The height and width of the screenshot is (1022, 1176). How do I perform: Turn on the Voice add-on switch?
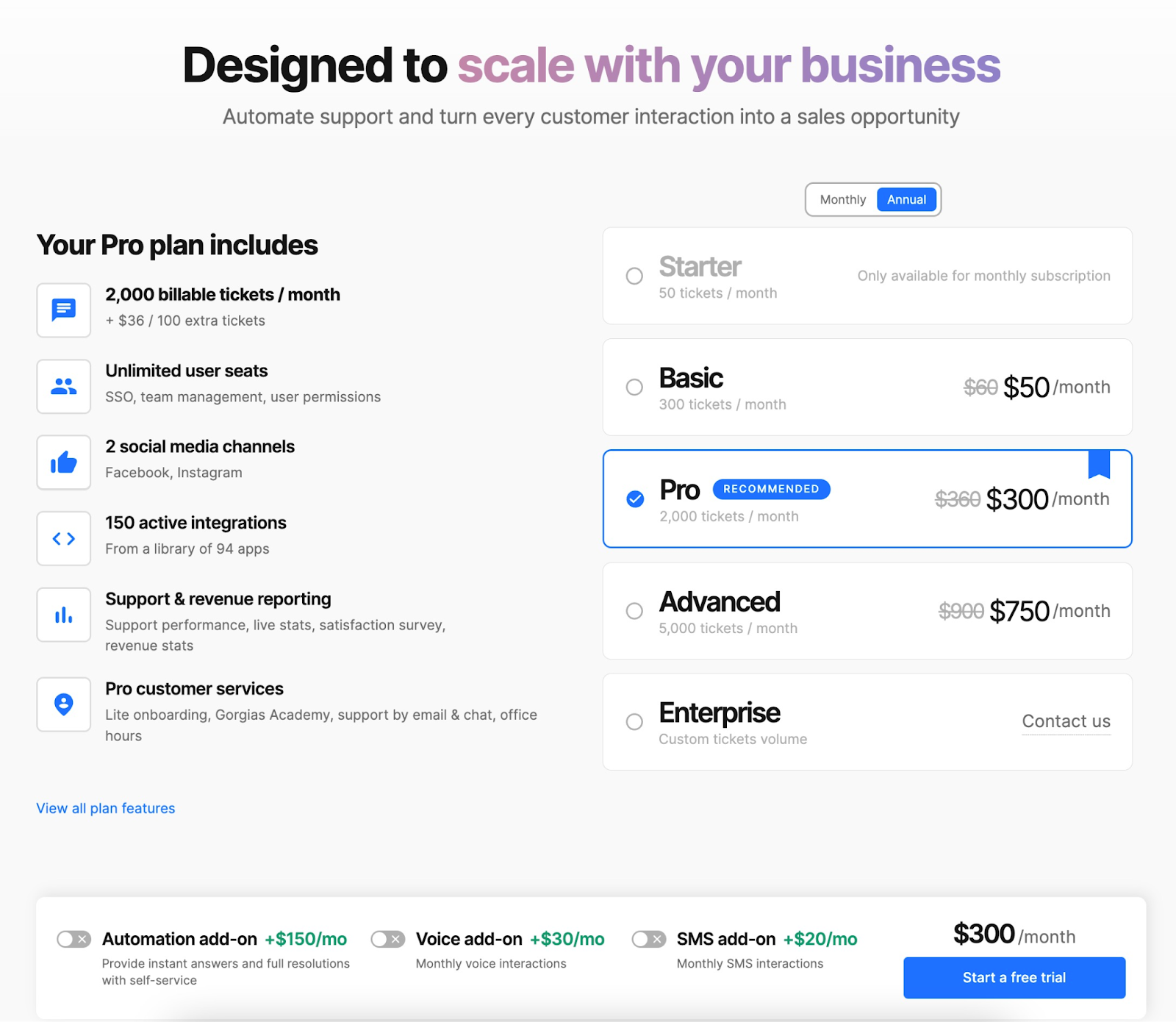387,939
